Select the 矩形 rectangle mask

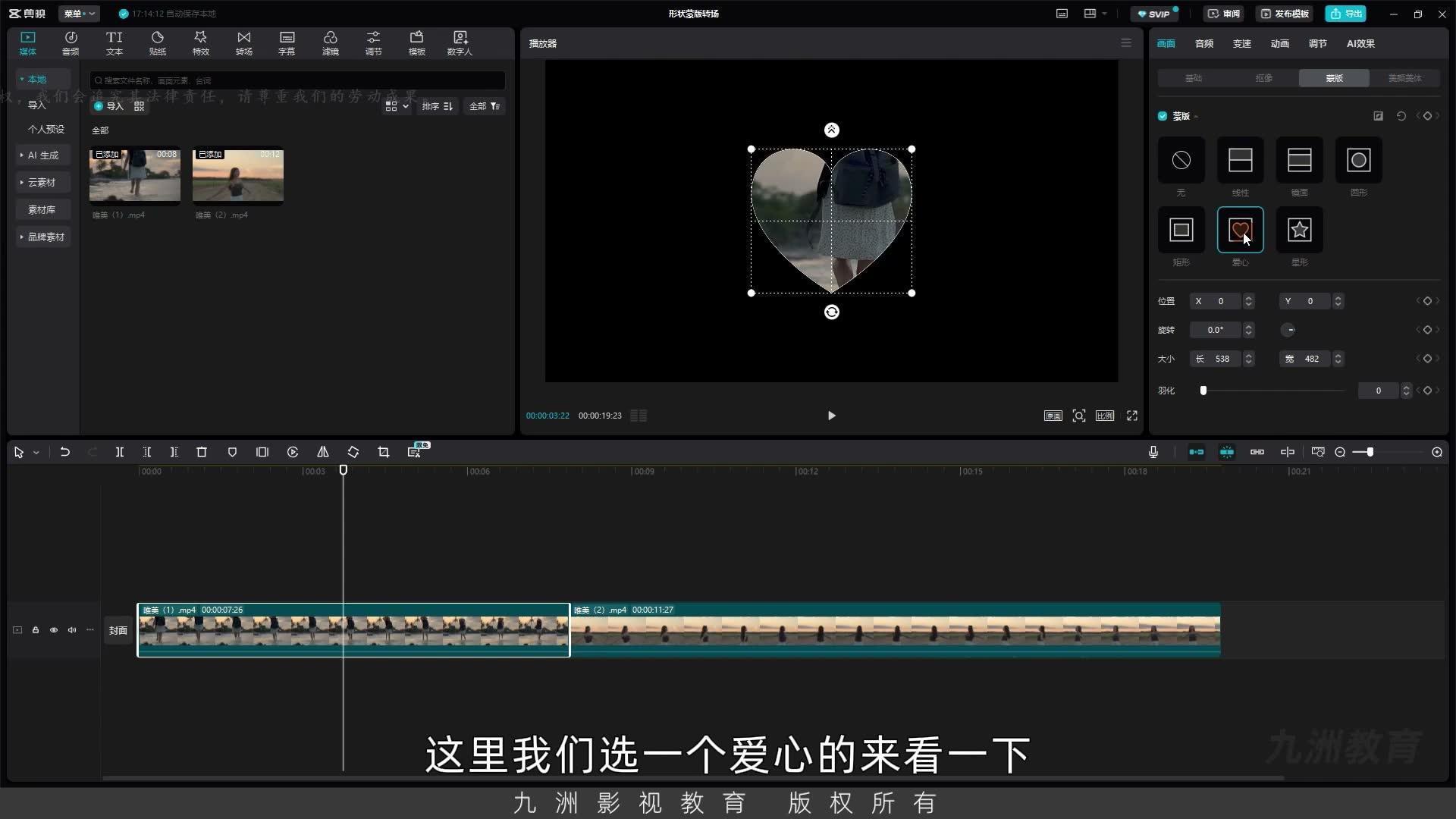tap(1181, 230)
